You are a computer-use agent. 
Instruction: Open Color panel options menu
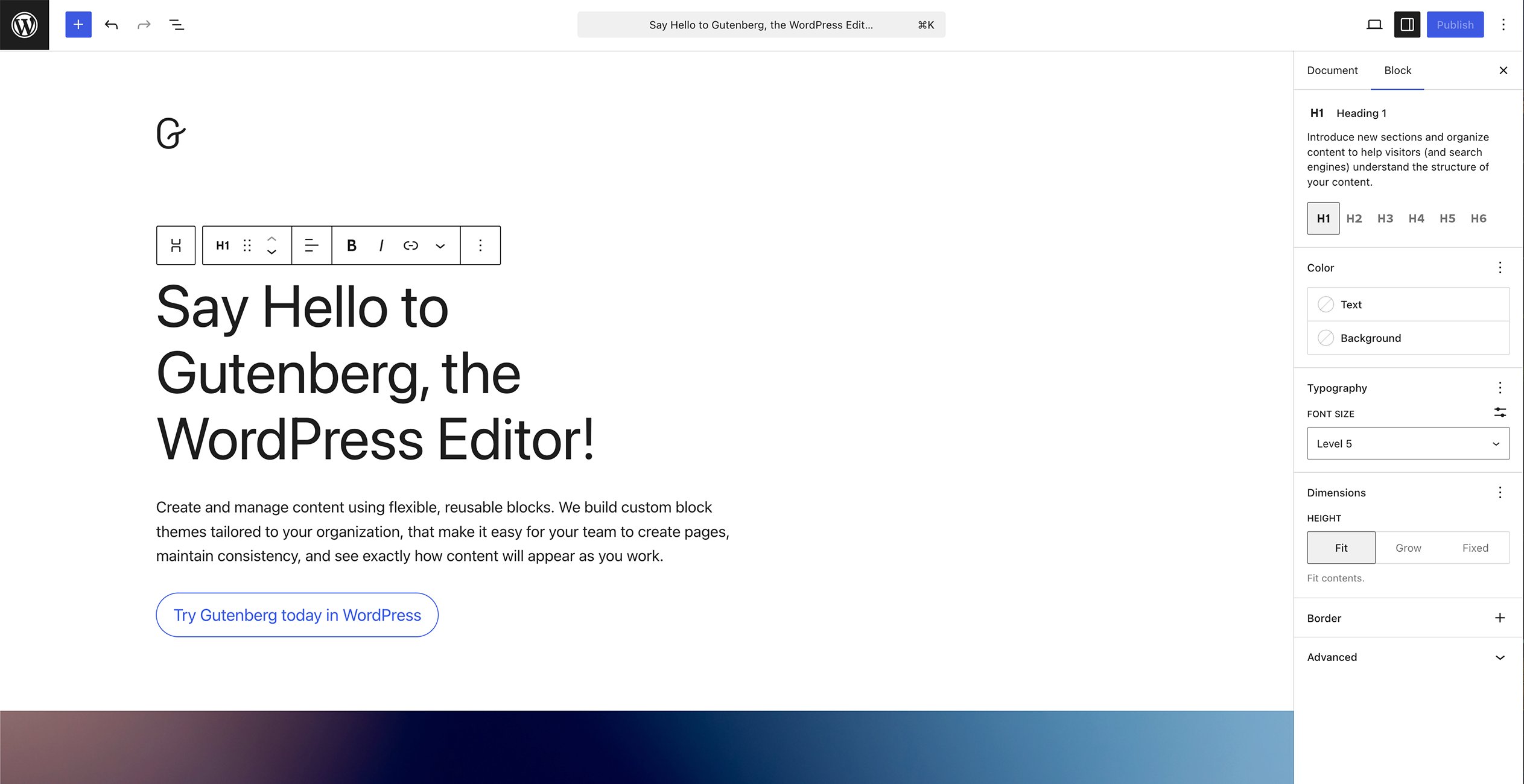pos(1500,268)
